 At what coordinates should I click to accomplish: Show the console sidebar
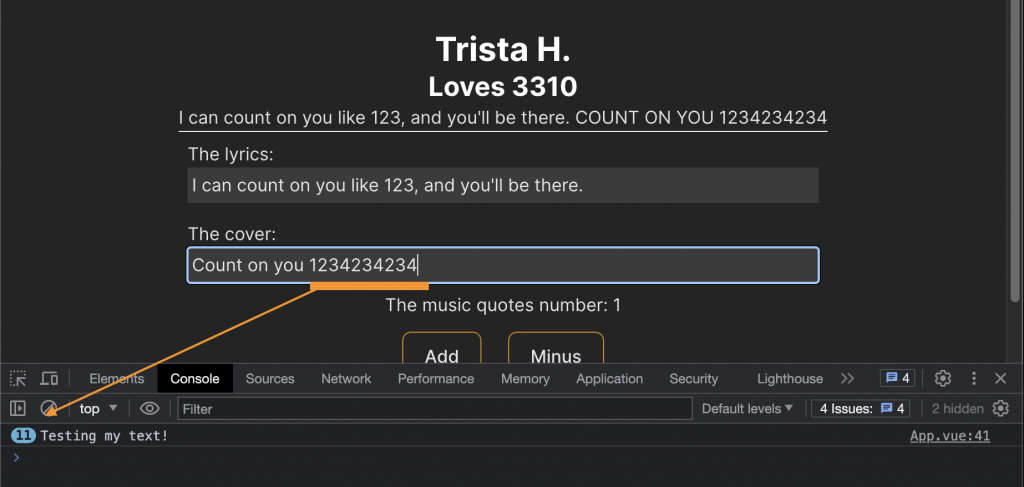(x=18, y=408)
